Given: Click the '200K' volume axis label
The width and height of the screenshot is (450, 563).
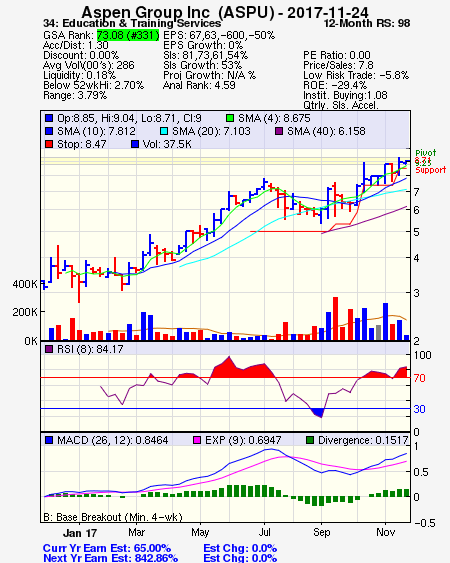Looking at the screenshot, I should click(25, 312).
